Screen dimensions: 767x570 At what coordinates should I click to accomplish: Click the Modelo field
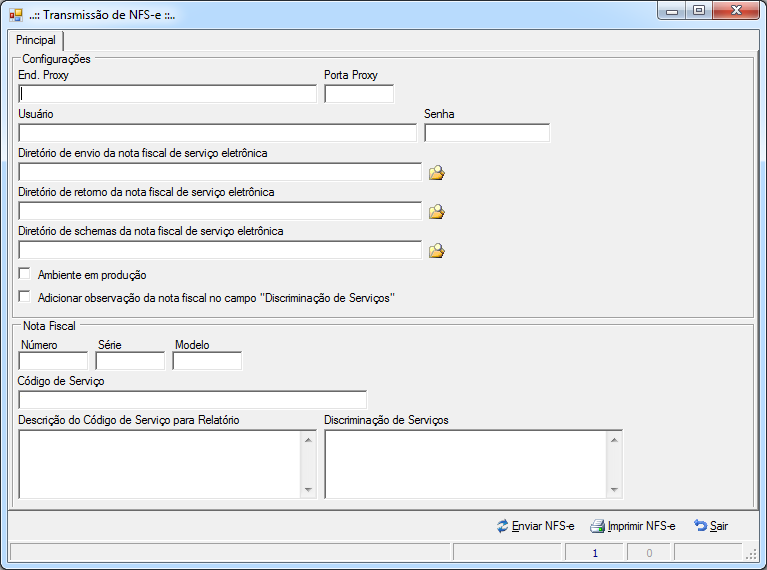(207, 361)
